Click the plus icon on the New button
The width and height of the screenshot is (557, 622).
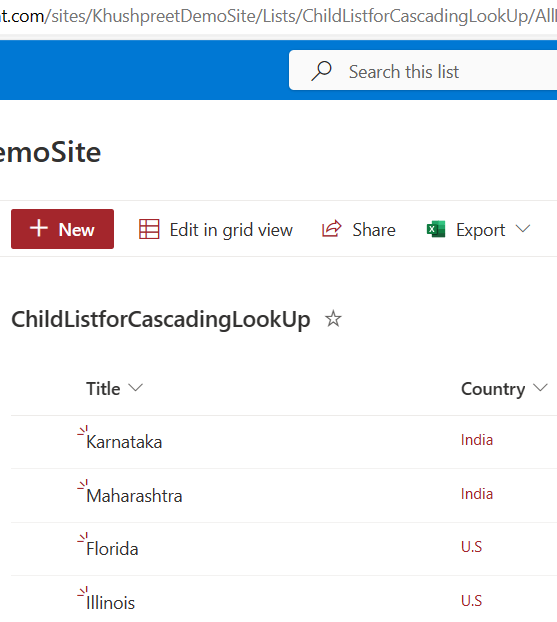[x=39, y=228]
